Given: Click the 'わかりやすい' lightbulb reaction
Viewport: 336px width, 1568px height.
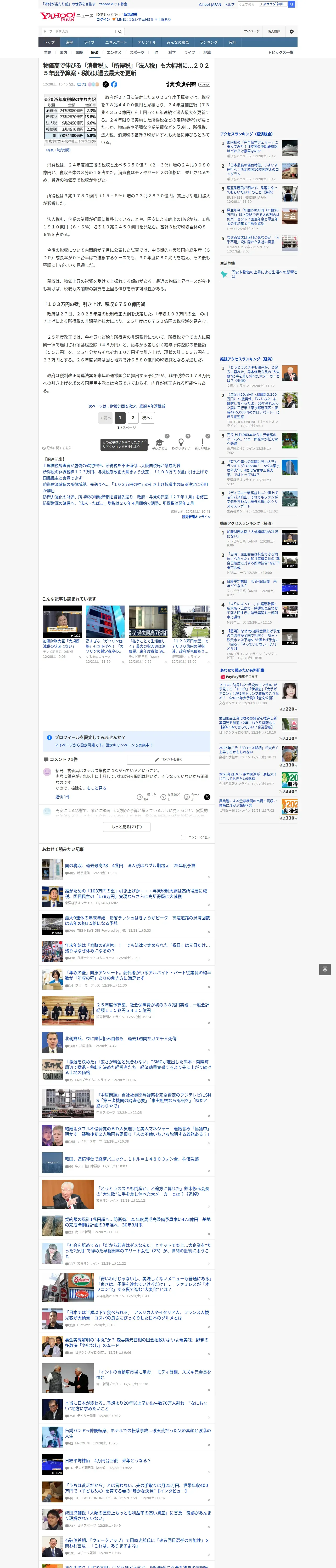Looking at the screenshot, I should pyautogui.click(x=181, y=444).
